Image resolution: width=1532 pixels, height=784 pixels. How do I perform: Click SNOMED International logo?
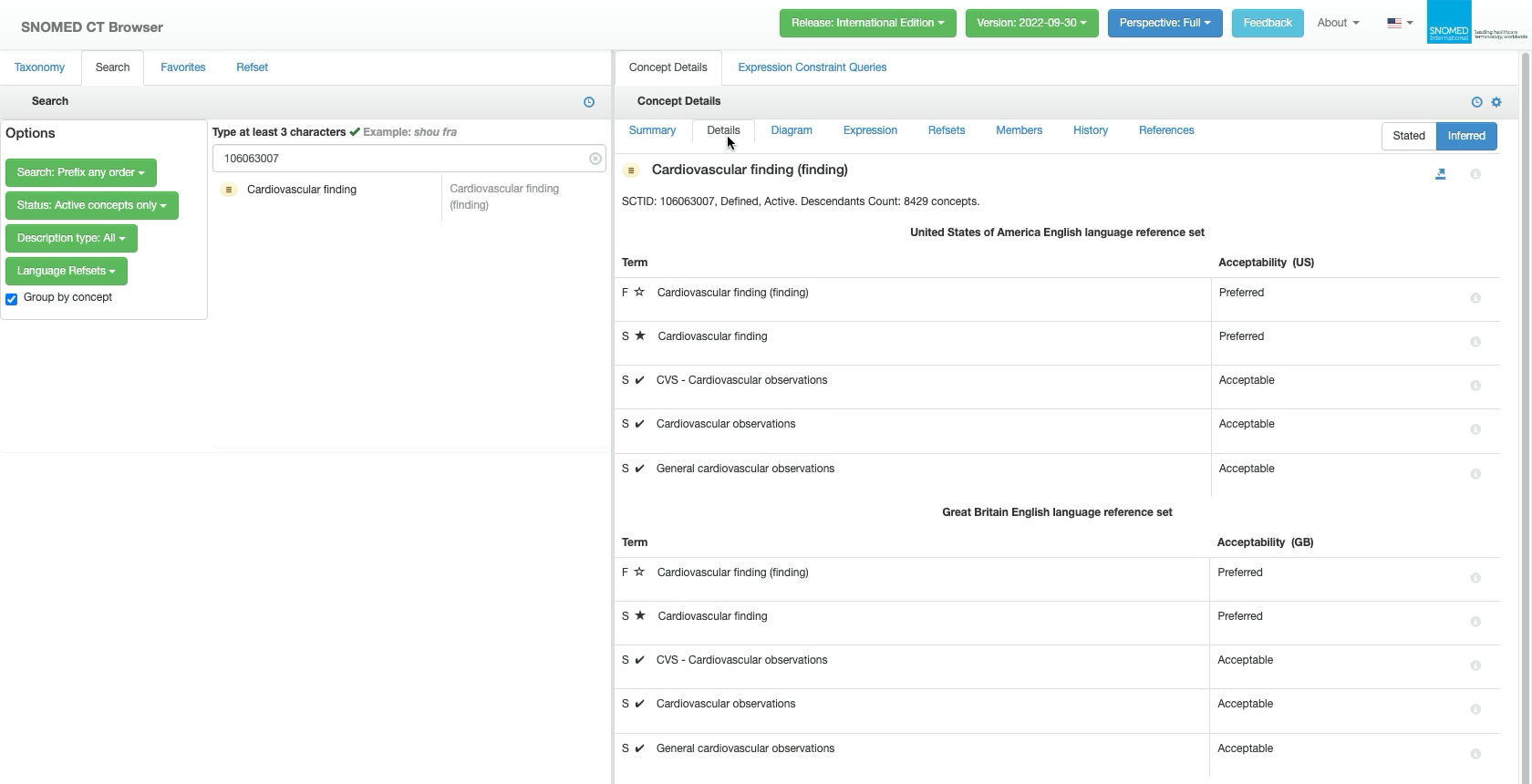[x=1476, y=23]
